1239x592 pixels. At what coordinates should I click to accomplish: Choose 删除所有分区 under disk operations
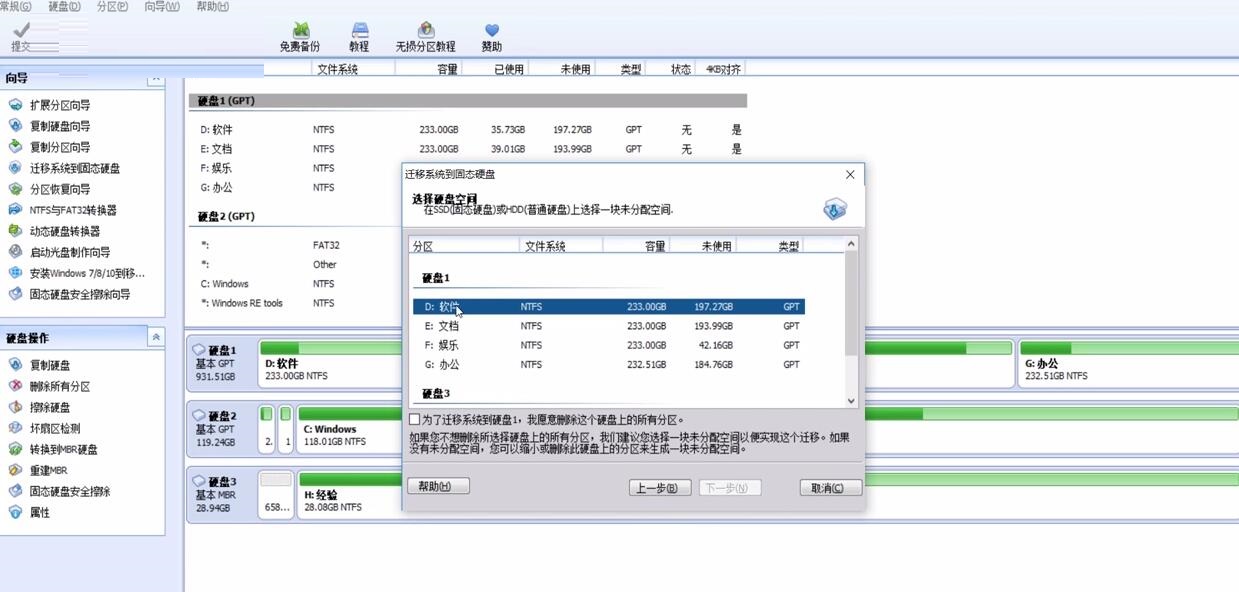click(x=60, y=386)
